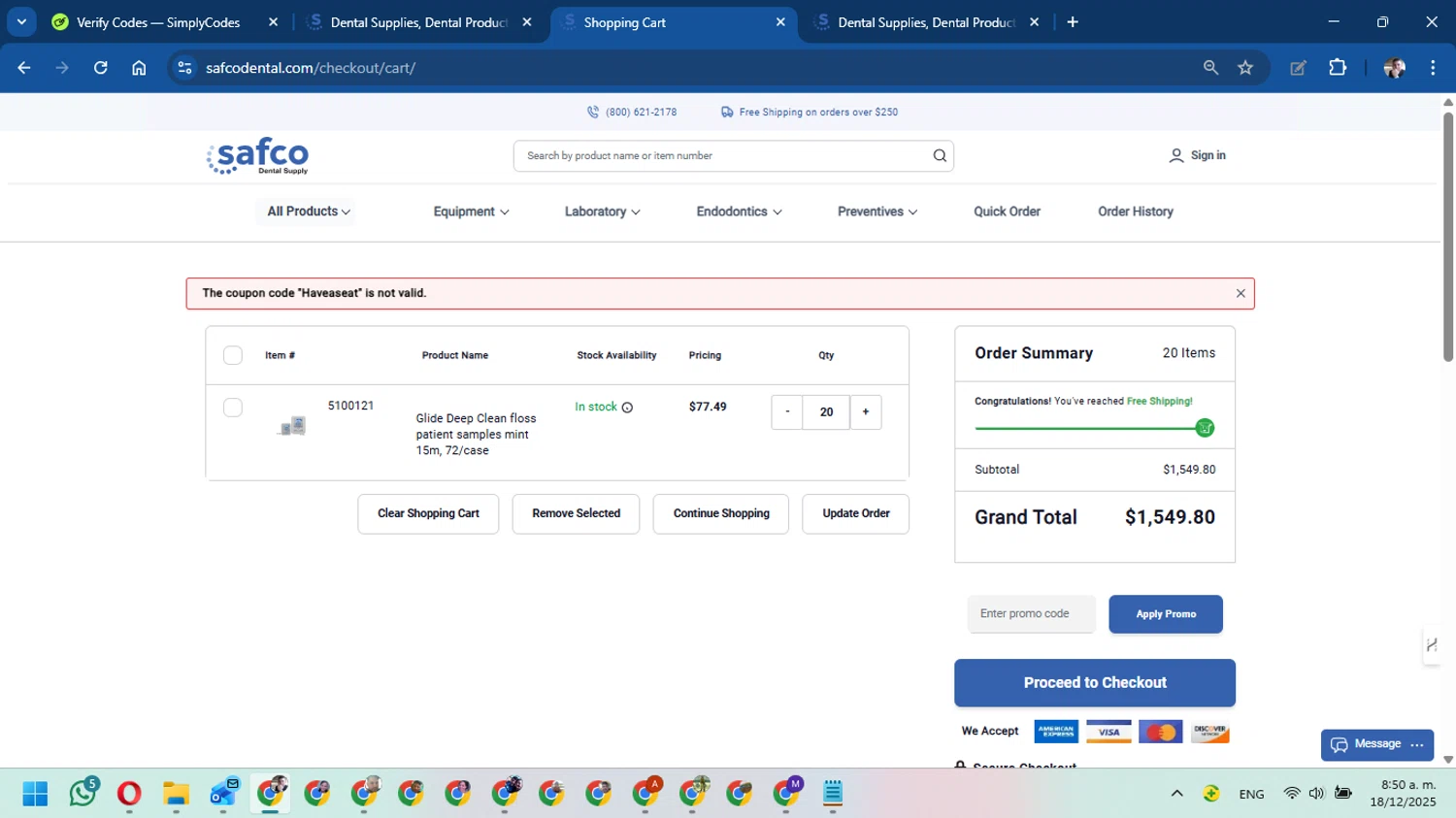This screenshot has width=1456, height=818.
Task: Open Windows Start menu
Action: pyautogui.click(x=35, y=794)
